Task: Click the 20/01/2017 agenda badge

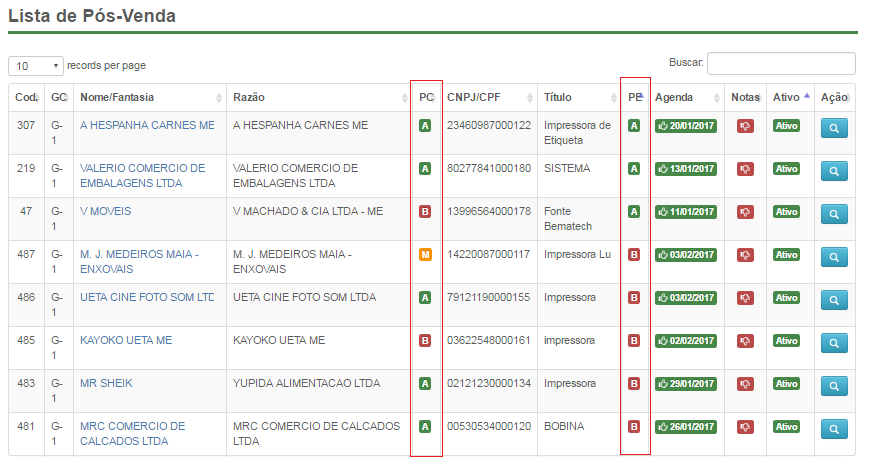Action: coord(686,126)
